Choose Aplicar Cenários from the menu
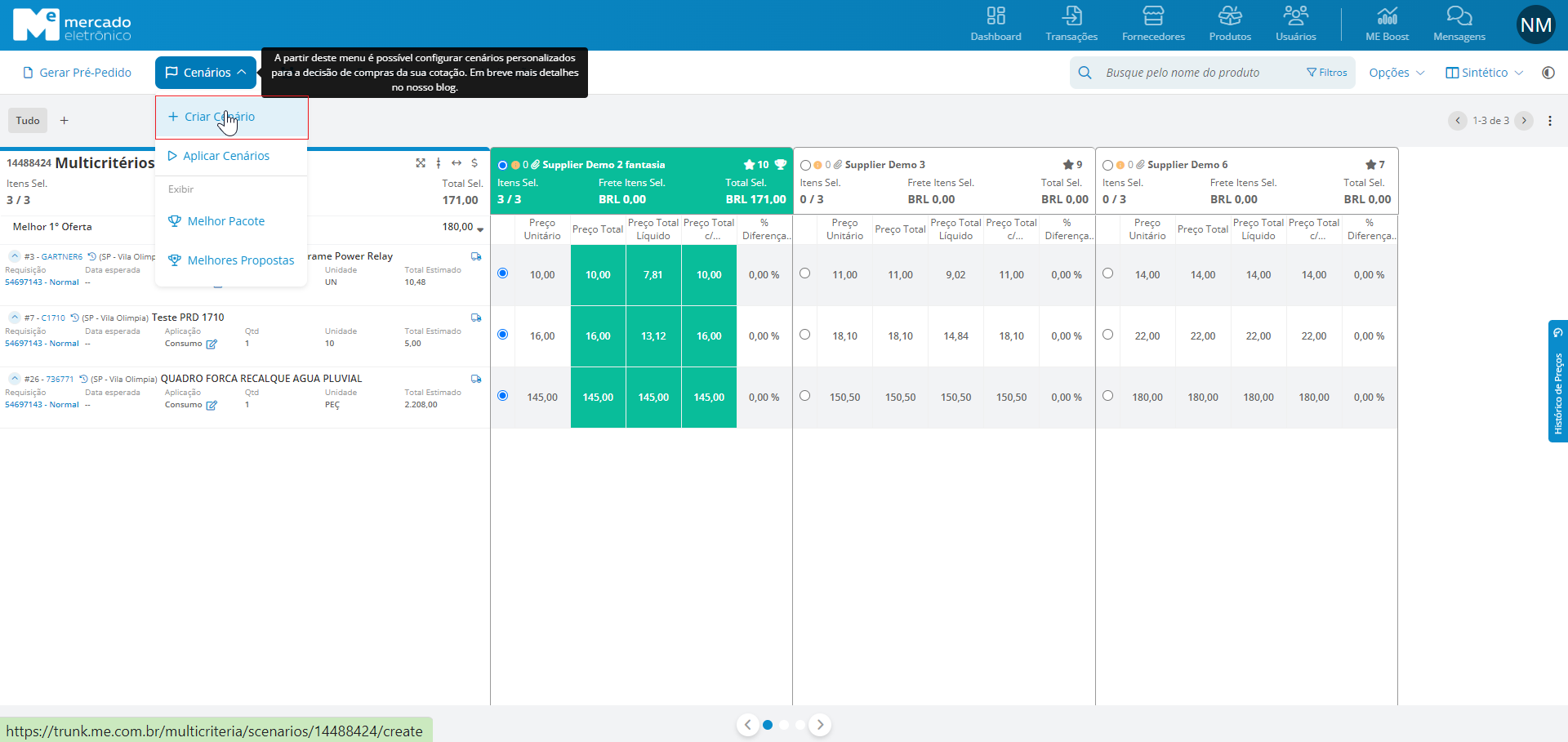This screenshot has width=1568, height=742. [225, 156]
